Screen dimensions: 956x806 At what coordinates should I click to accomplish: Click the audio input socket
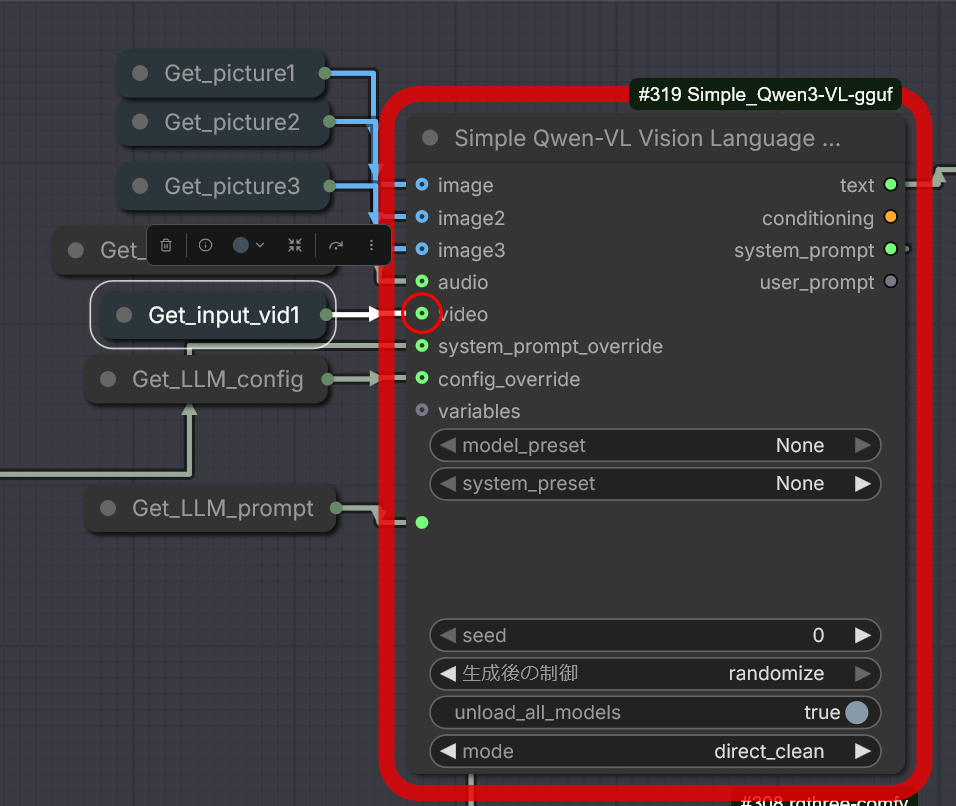click(x=422, y=281)
